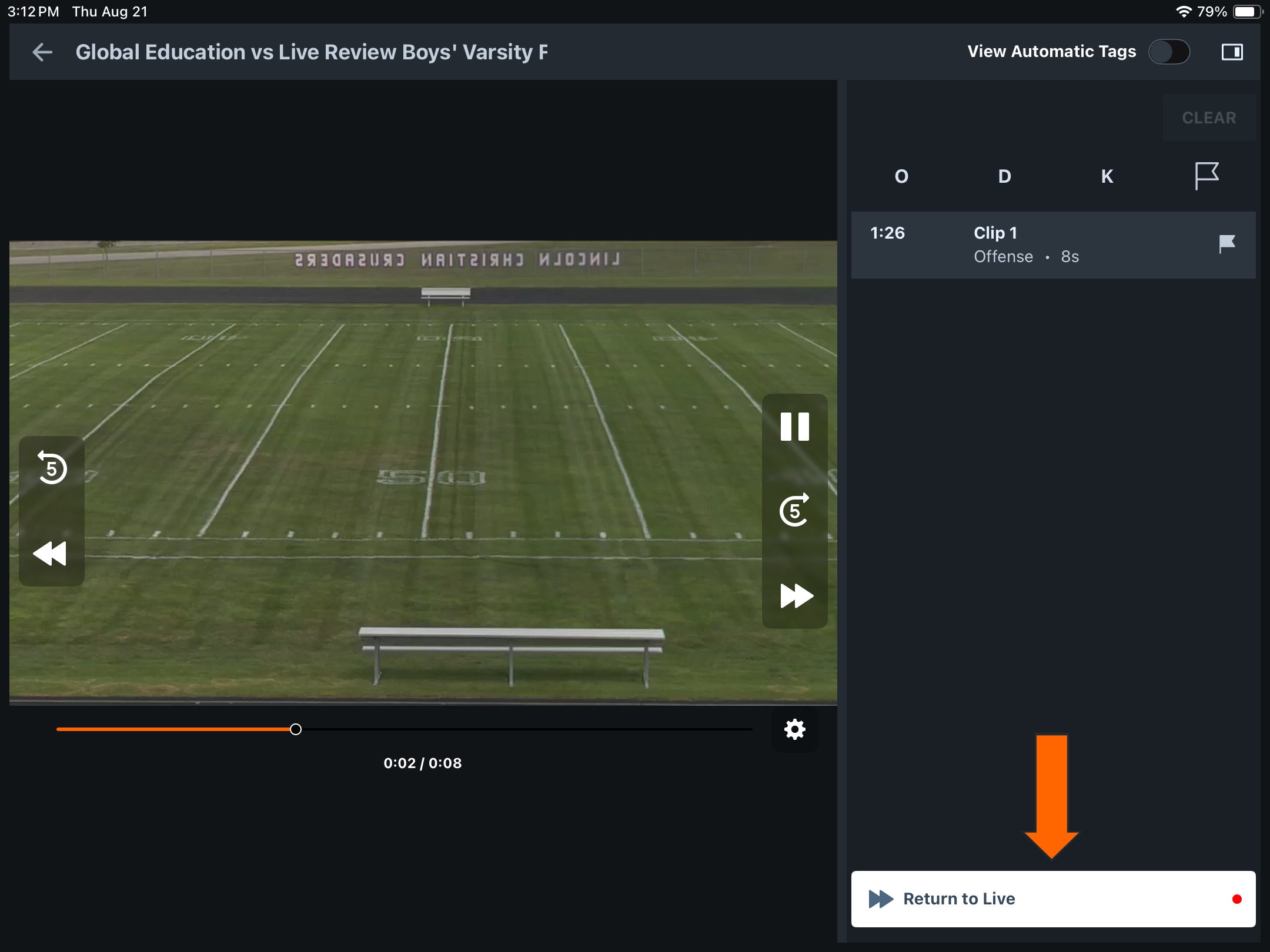Skip forward 5 seconds
The image size is (1270, 952).
point(795,511)
